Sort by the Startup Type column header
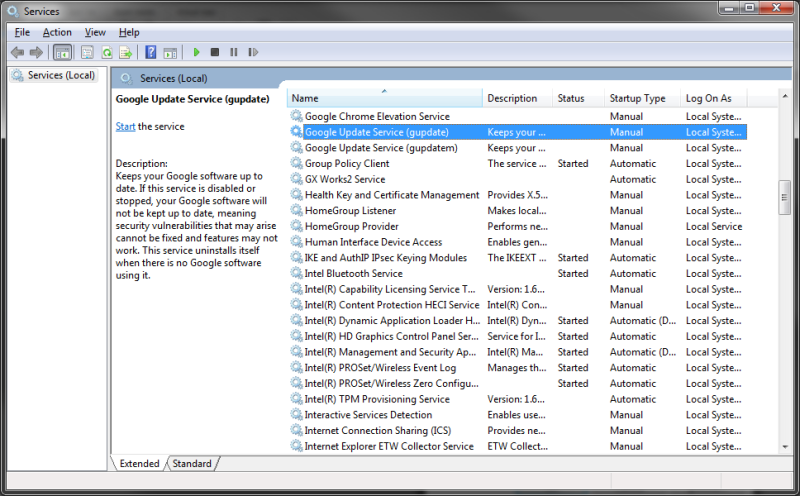This screenshot has width=800, height=496. pyautogui.click(x=642, y=98)
